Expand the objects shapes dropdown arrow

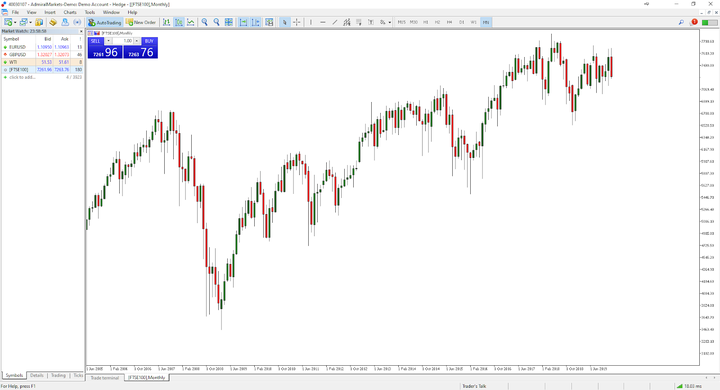(389, 22)
